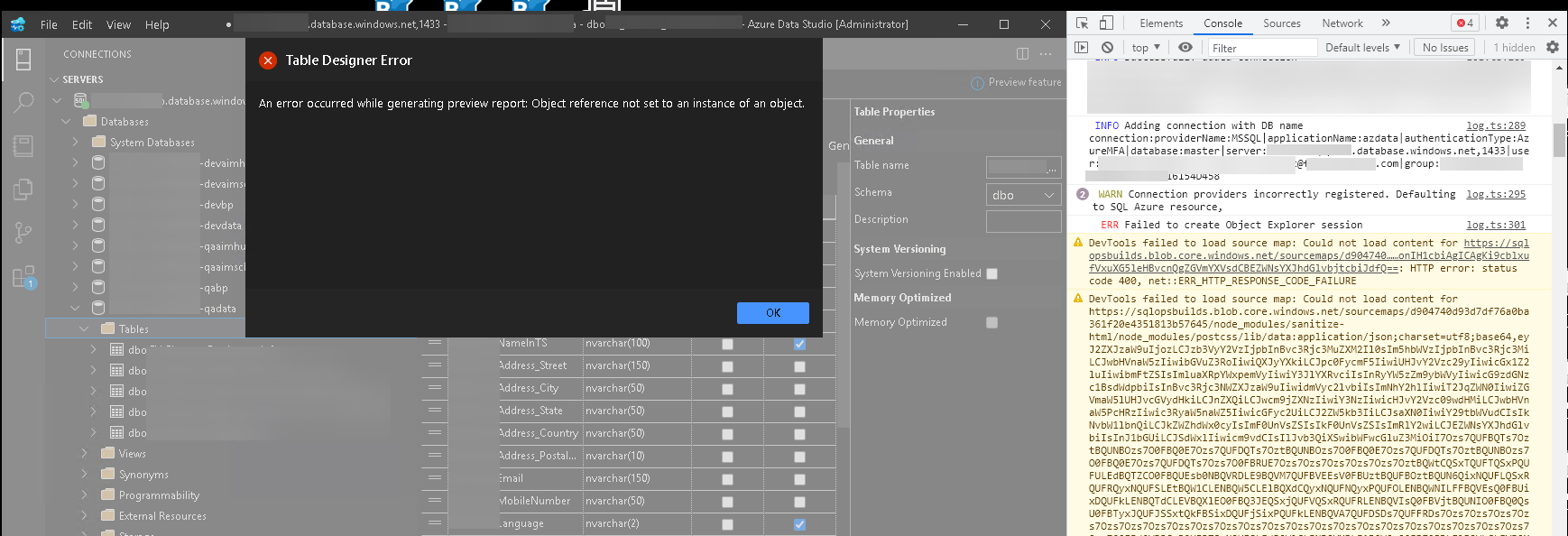The height and width of the screenshot is (536, 1568).
Task: Open the Connections view in activity bar
Action: coord(23,60)
